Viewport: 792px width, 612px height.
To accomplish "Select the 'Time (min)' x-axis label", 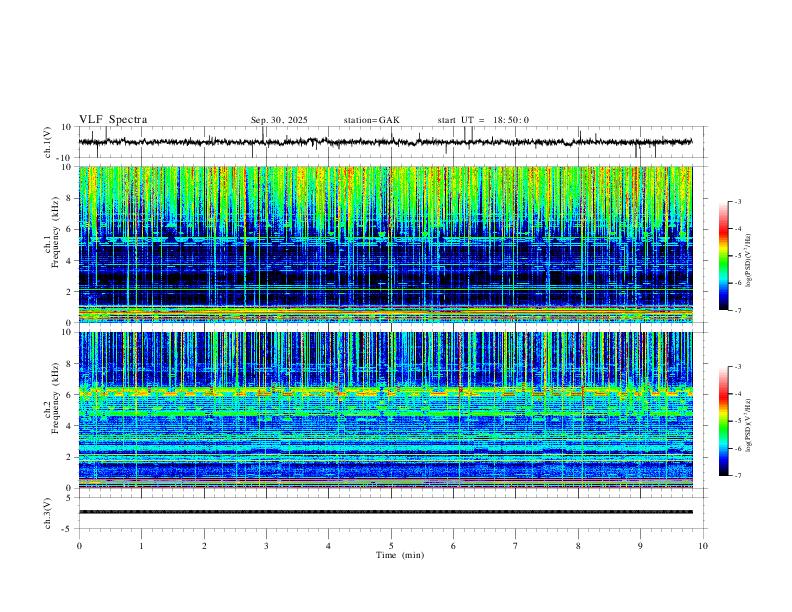I will [x=400, y=555].
